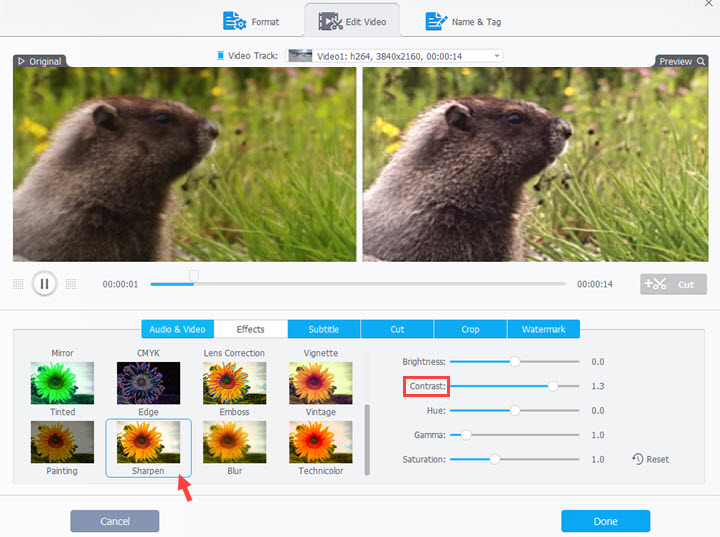720x537 pixels.
Task: Click next frame icon right of pause
Action: (71, 284)
